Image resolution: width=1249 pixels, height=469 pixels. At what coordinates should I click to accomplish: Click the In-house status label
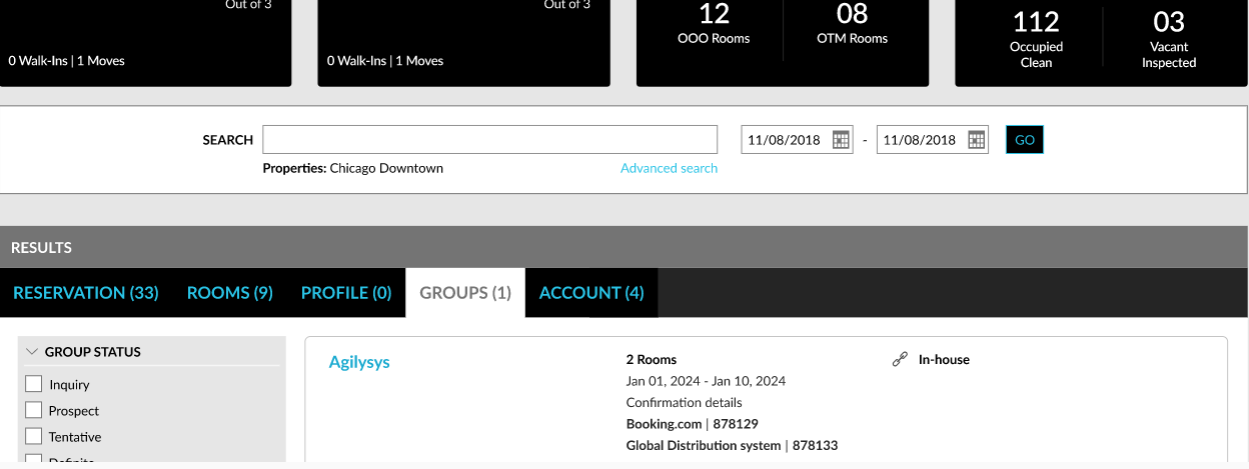[x=944, y=360]
